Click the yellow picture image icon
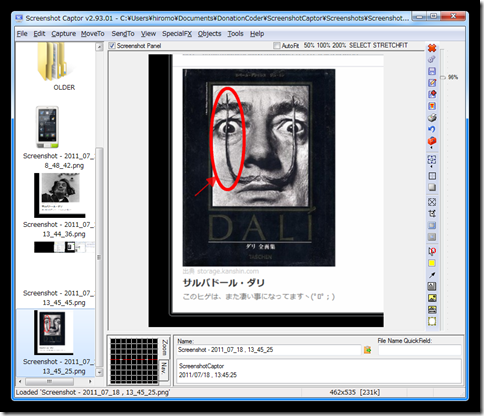The image size is (484, 416). (x=432, y=298)
